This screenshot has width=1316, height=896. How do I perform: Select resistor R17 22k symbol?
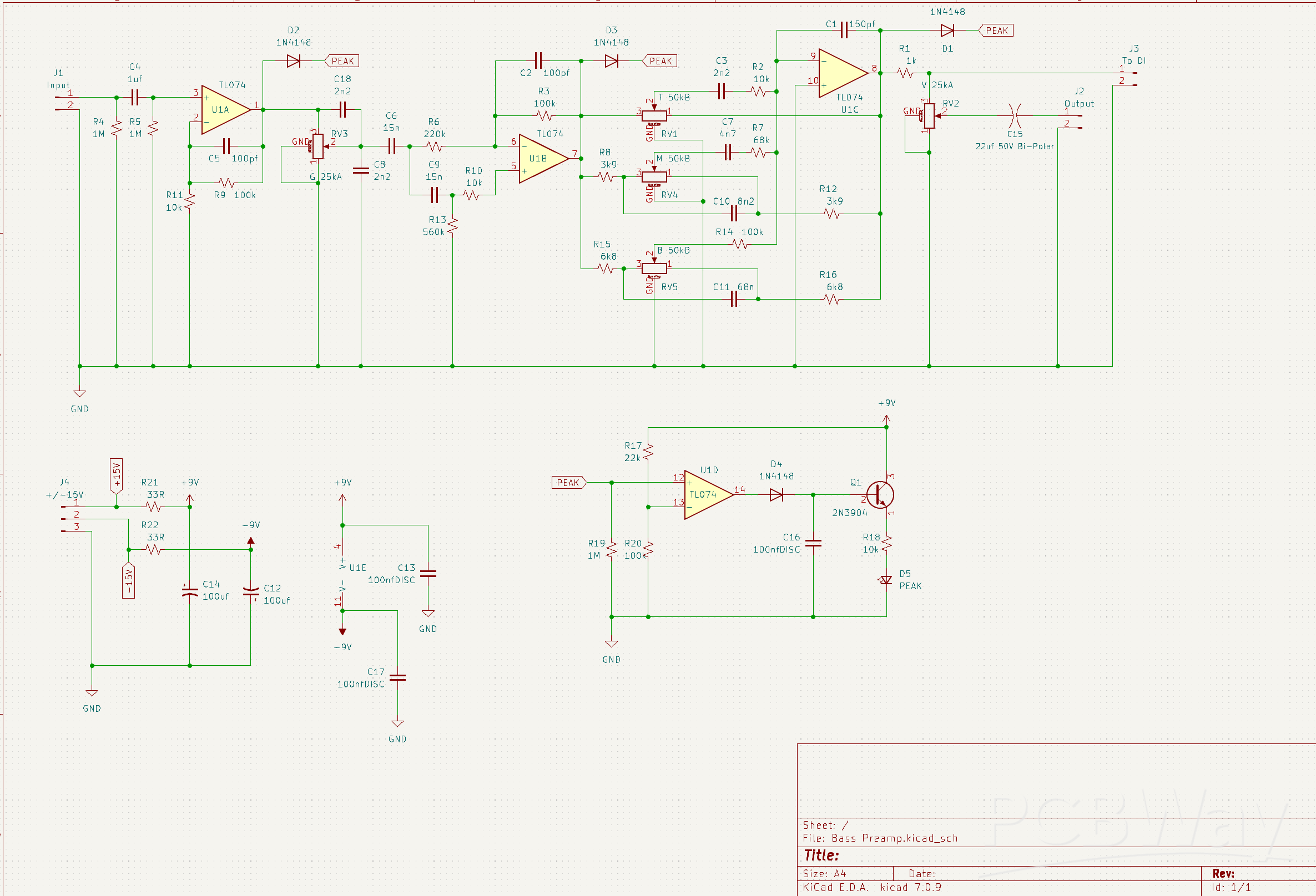point(648,452)
